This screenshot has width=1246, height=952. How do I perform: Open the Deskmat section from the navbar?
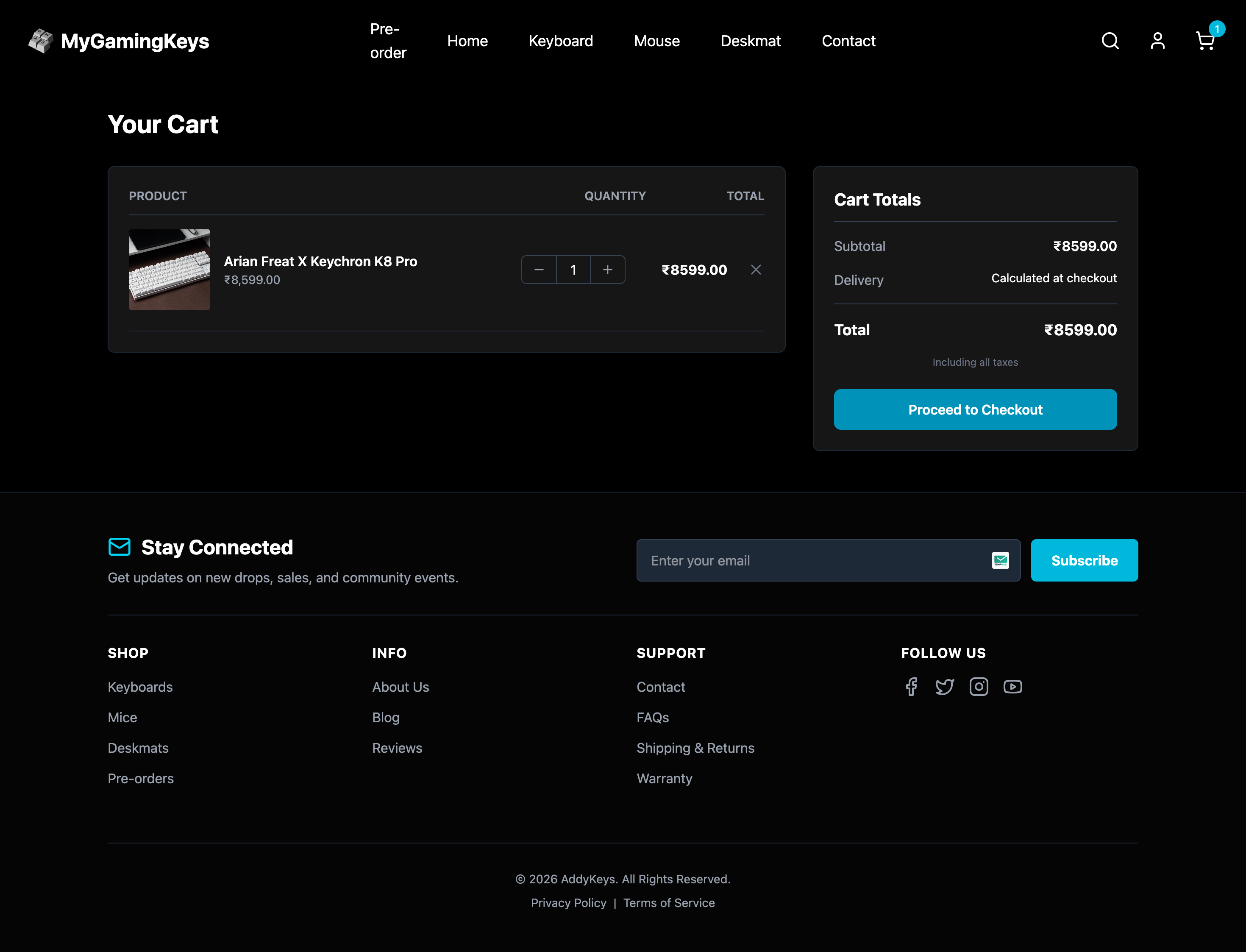coord(751,40)
